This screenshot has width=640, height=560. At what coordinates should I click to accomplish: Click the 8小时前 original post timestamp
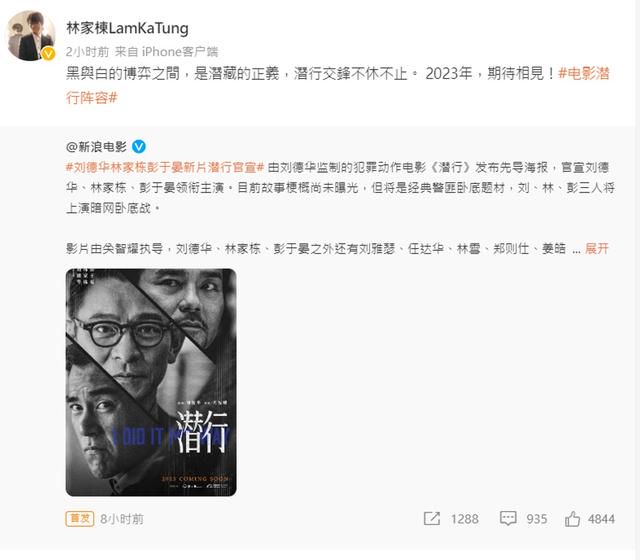pos(122,519)
